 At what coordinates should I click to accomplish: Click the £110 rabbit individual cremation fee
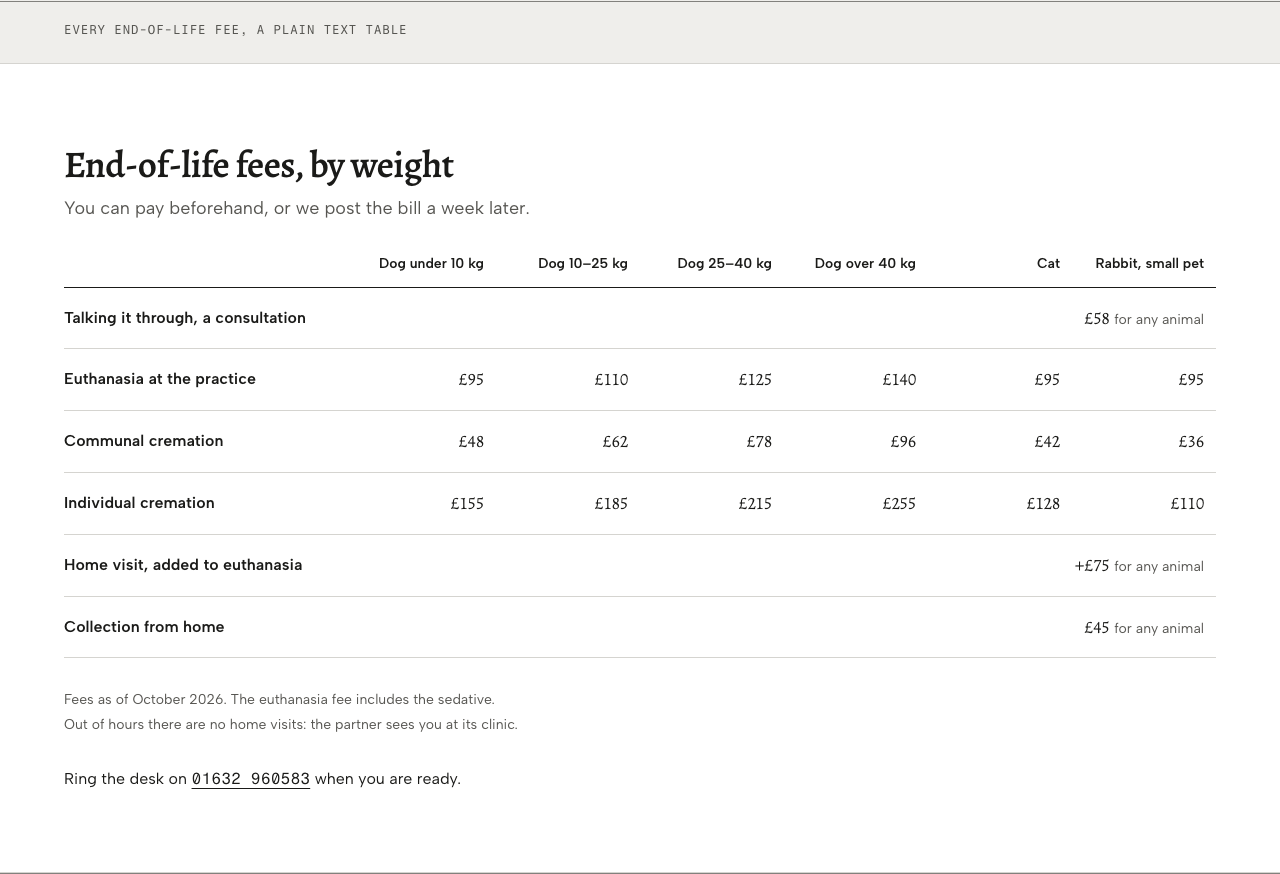click(1187, 504)
